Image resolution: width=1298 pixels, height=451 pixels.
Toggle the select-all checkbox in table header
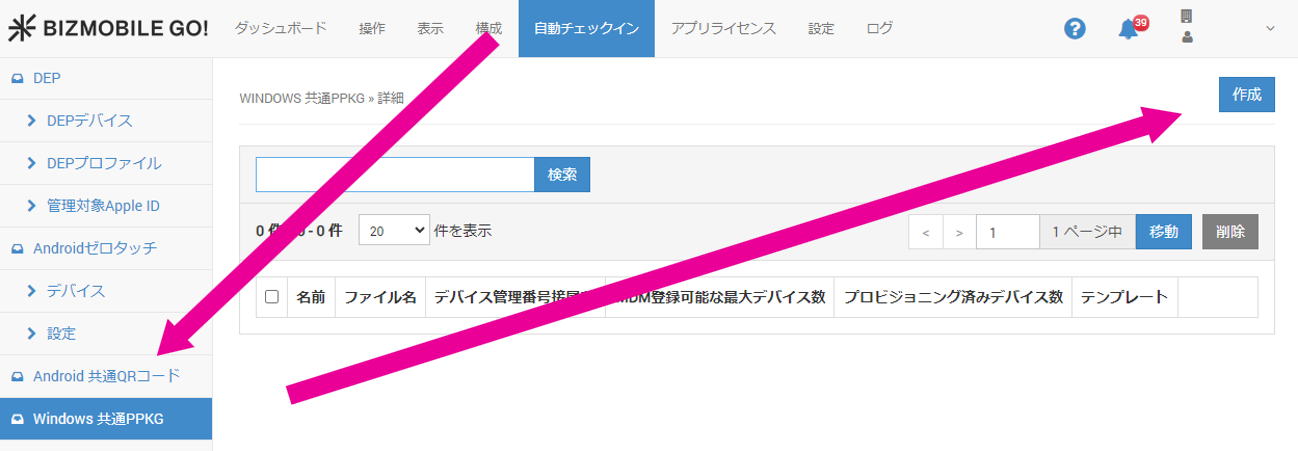coord(272,297)
